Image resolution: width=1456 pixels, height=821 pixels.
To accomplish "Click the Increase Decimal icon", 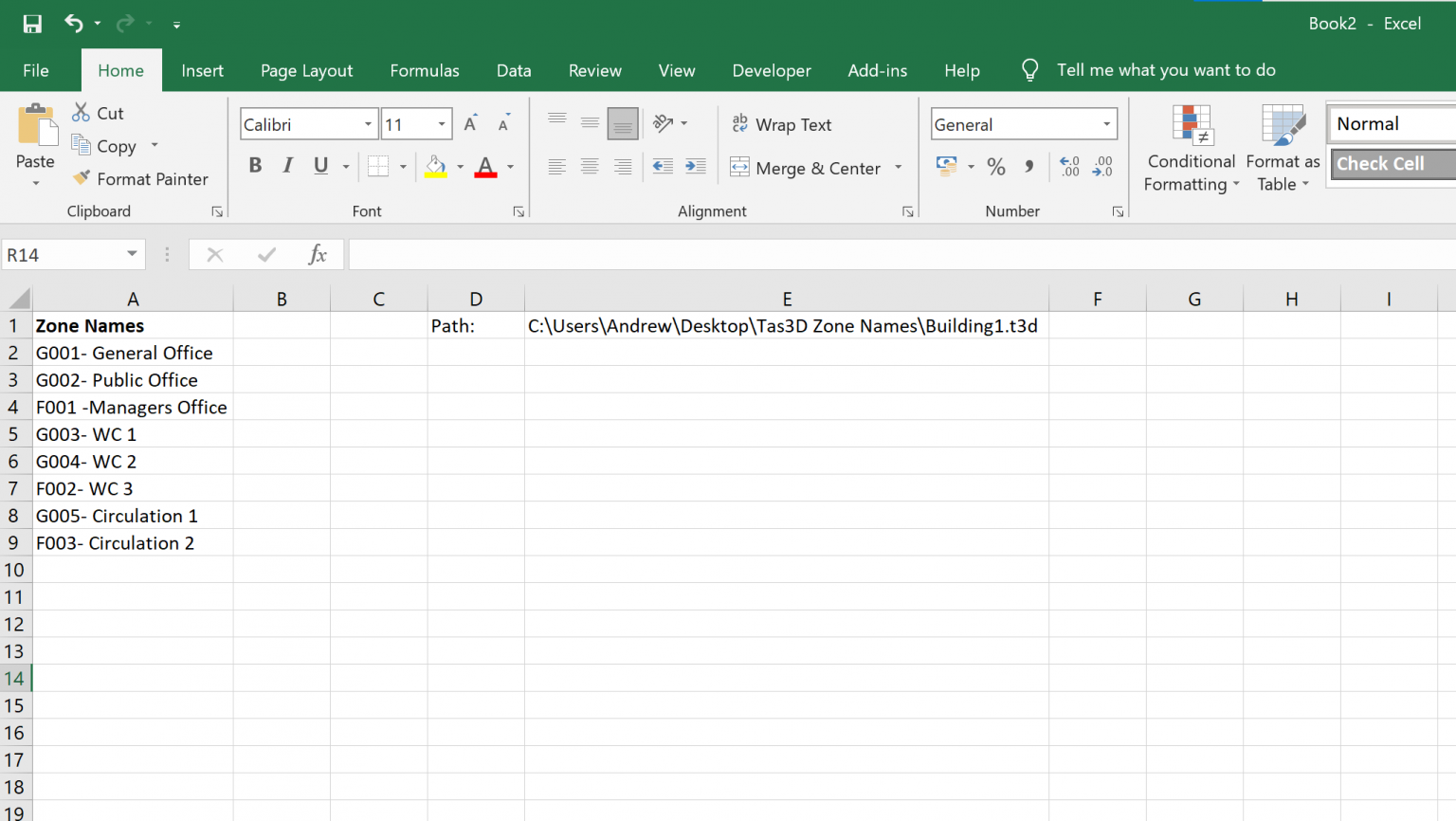I will click(1069, 166).
